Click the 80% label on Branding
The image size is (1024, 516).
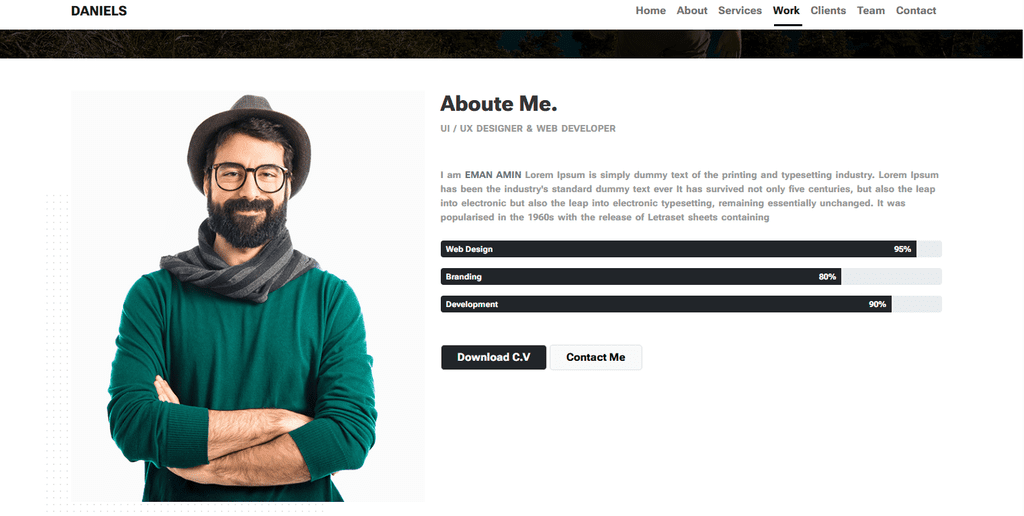click(x=827, y=277)
